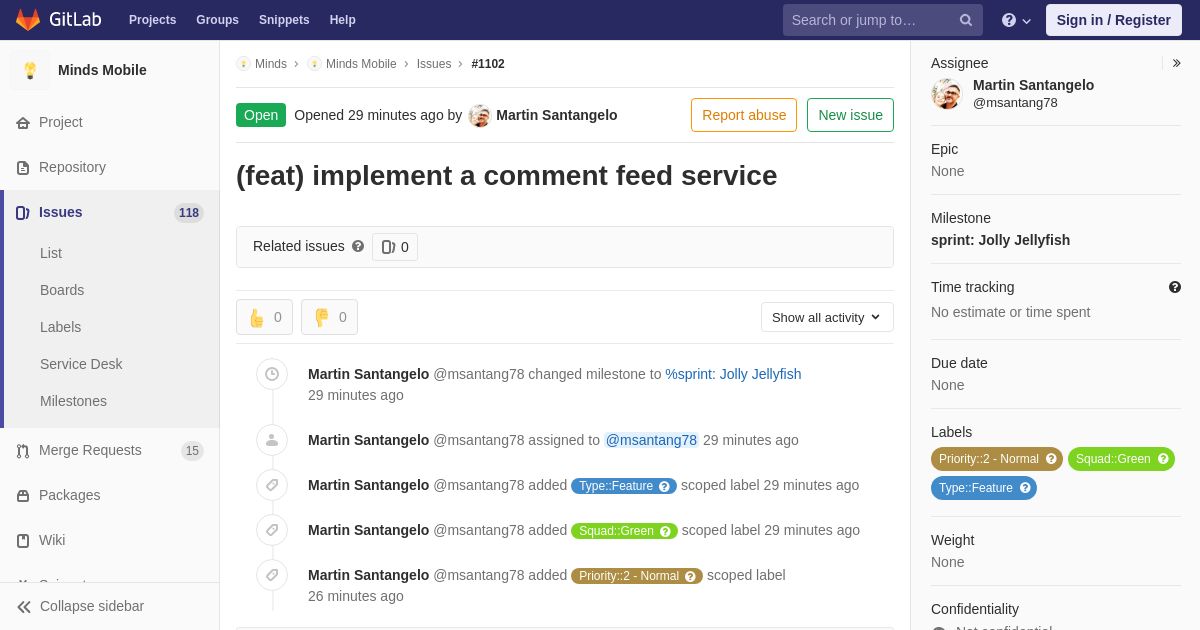Click the @msantang78 mention link
Screen dimensions: 1200x630
651,440
